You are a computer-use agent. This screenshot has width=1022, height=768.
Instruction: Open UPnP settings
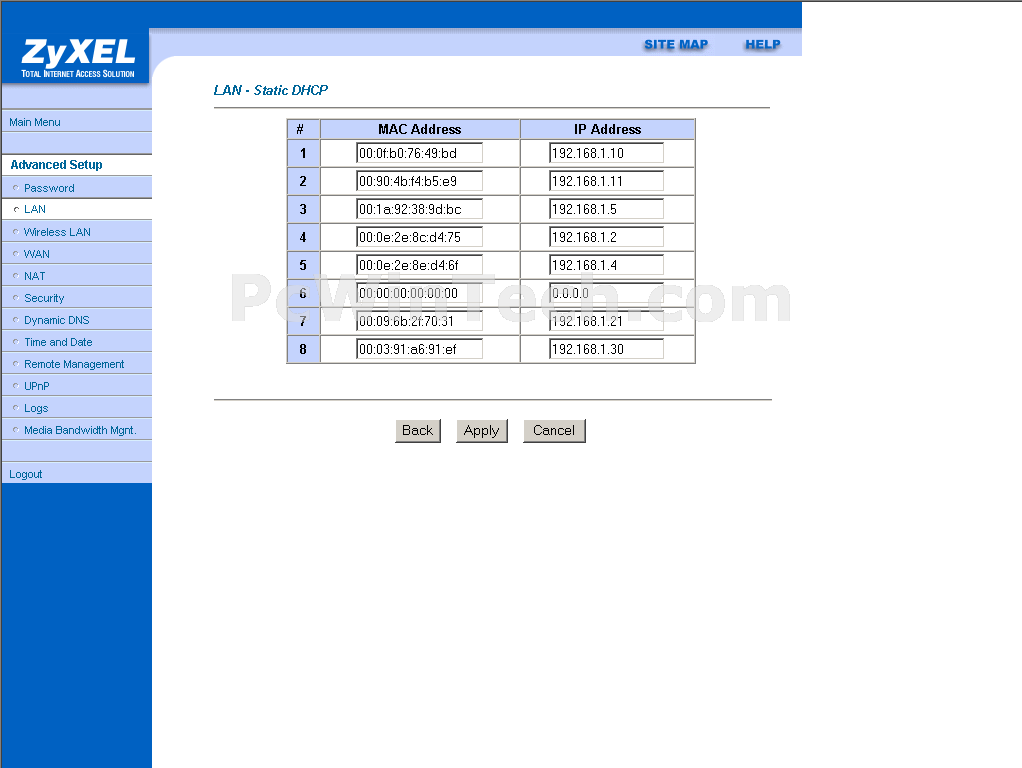[x=36, y=386]
